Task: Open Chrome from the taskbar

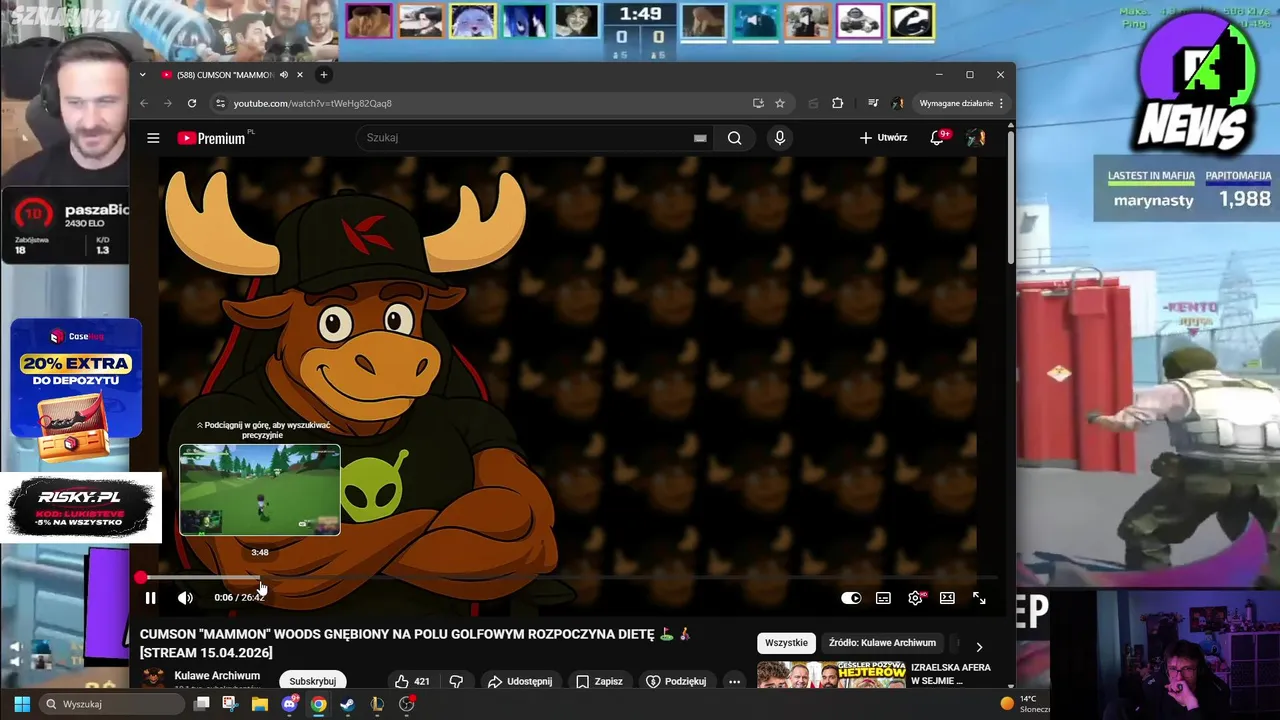Action: (318, 704)
